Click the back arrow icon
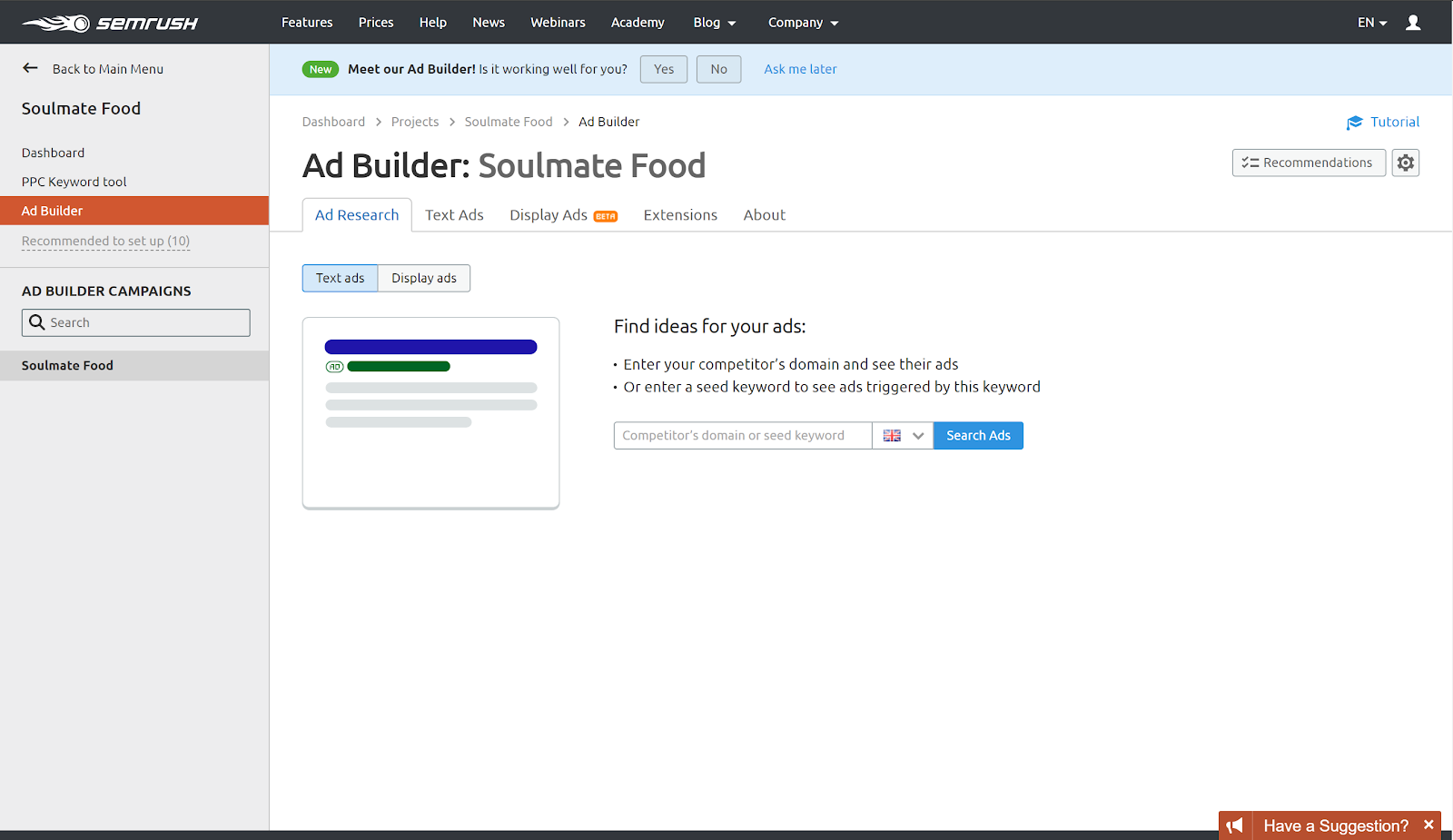Viewport: 1453px width, 840px height. click(30, 68)
